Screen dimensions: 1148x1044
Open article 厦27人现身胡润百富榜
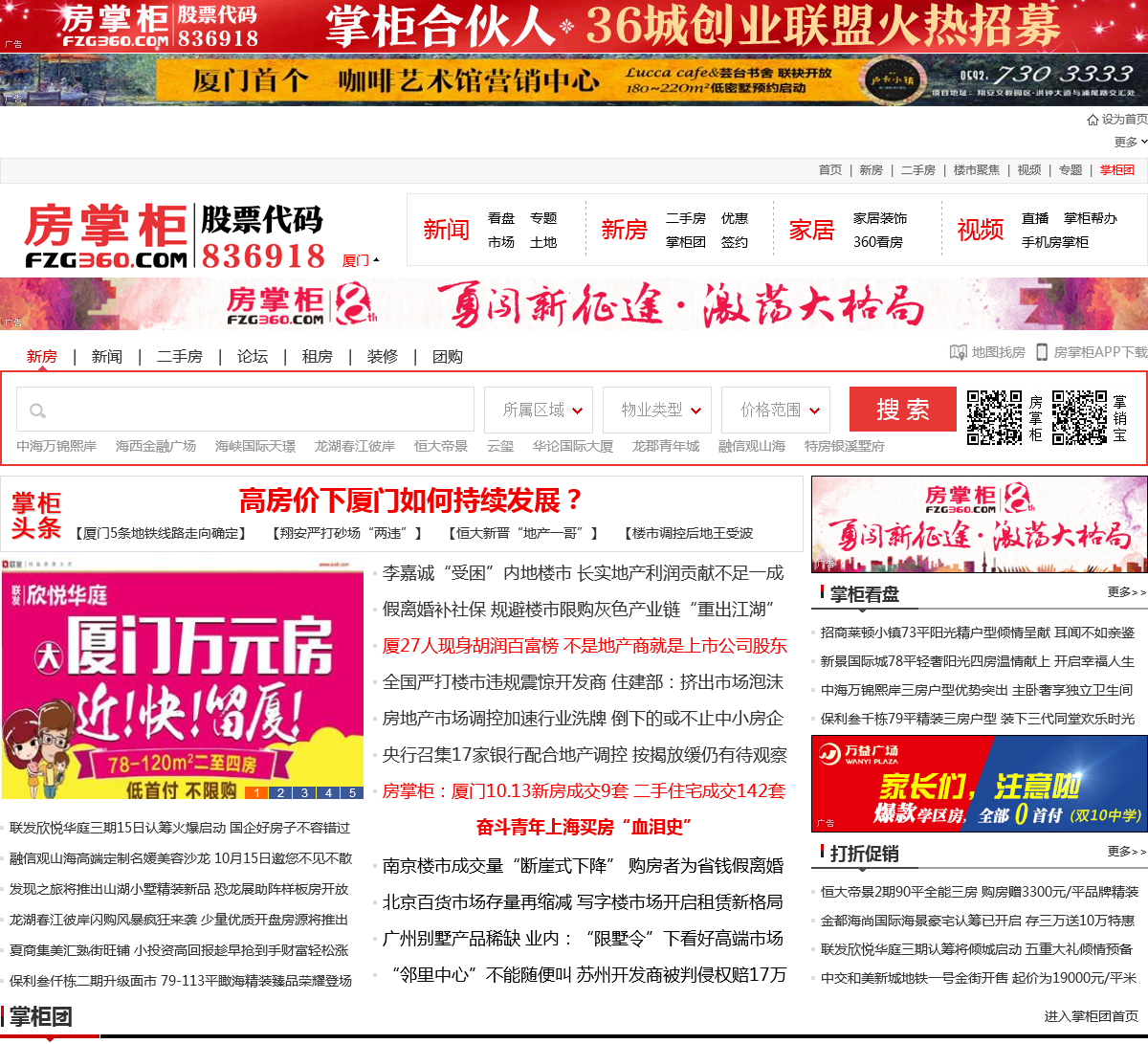coord(585,646)
